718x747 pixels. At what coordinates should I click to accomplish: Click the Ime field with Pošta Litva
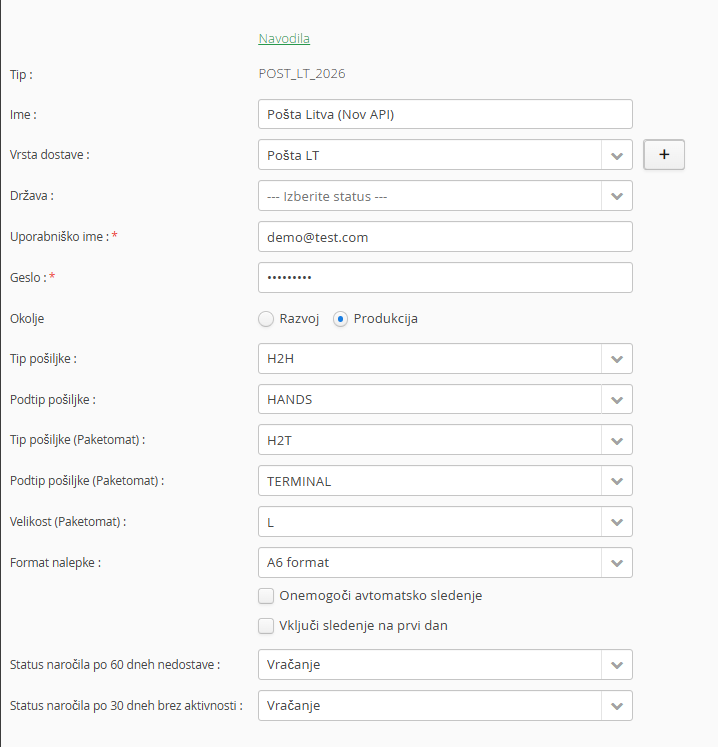pos(445,114)
